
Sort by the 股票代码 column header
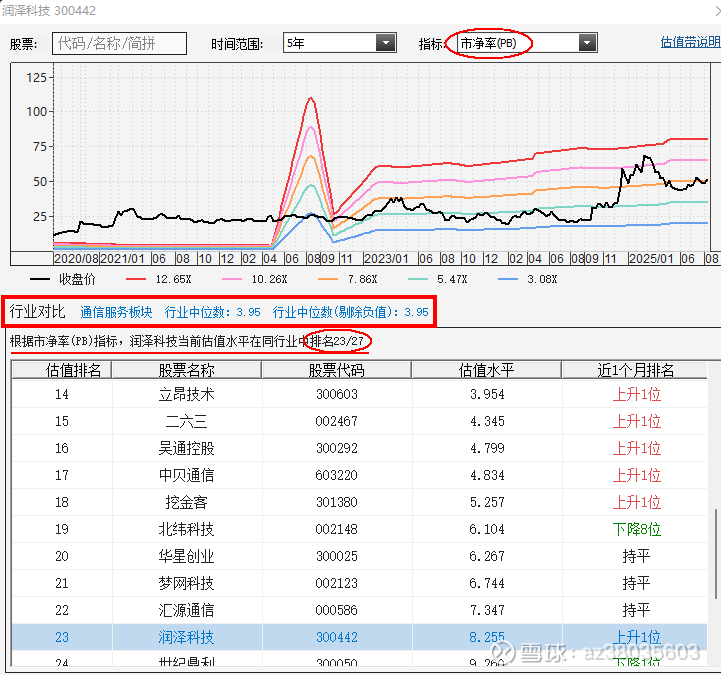coord(337,370)
